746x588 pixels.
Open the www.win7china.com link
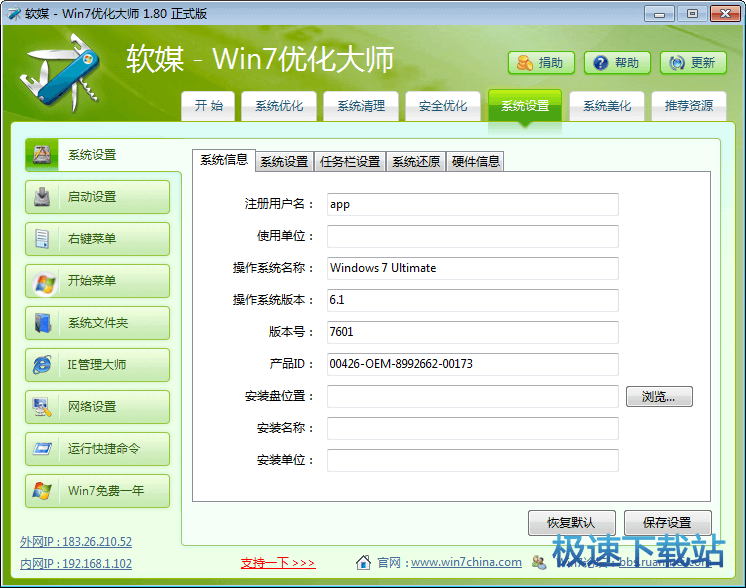466,562
